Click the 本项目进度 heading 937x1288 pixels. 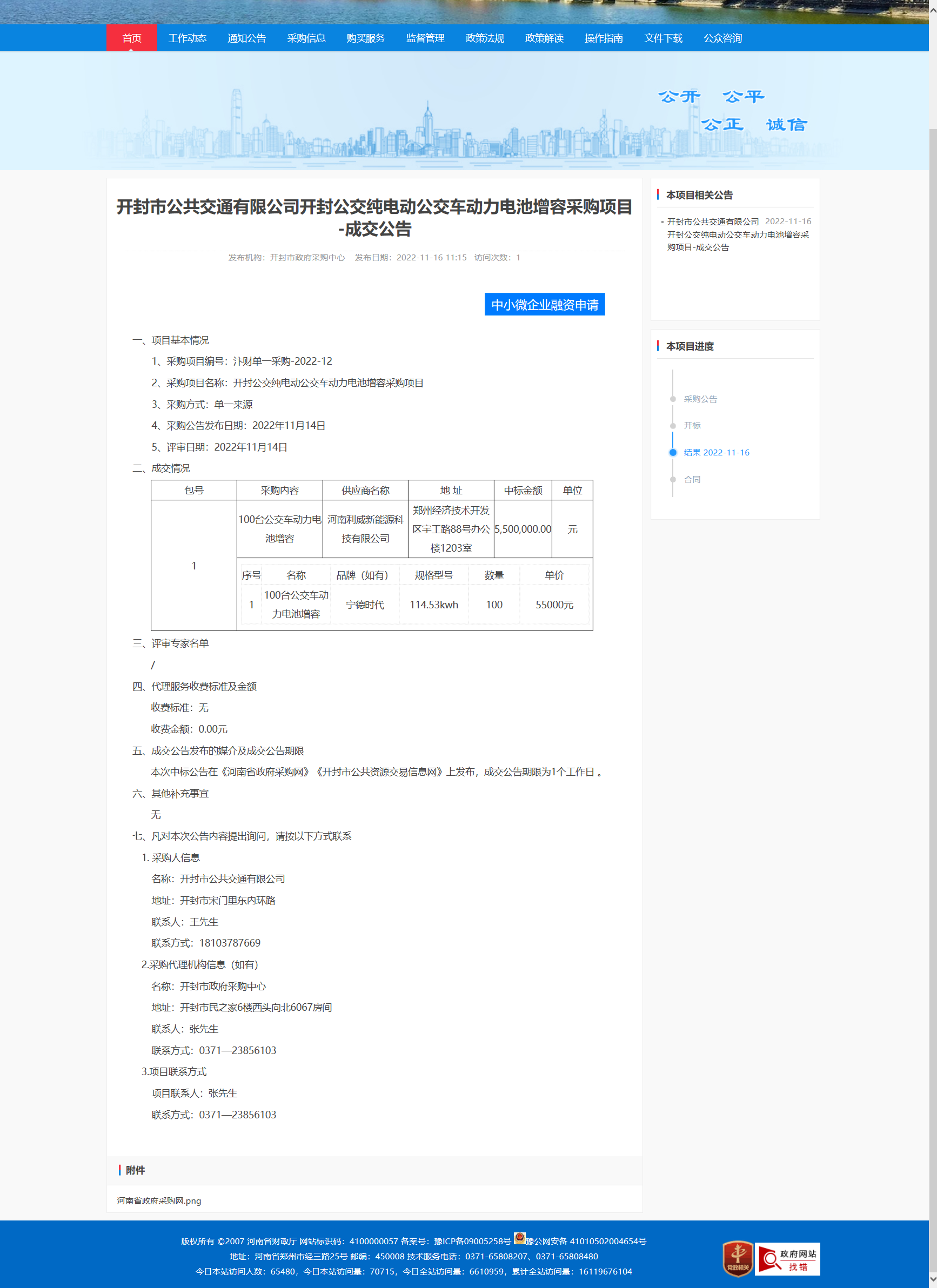[x=690, y=346]
